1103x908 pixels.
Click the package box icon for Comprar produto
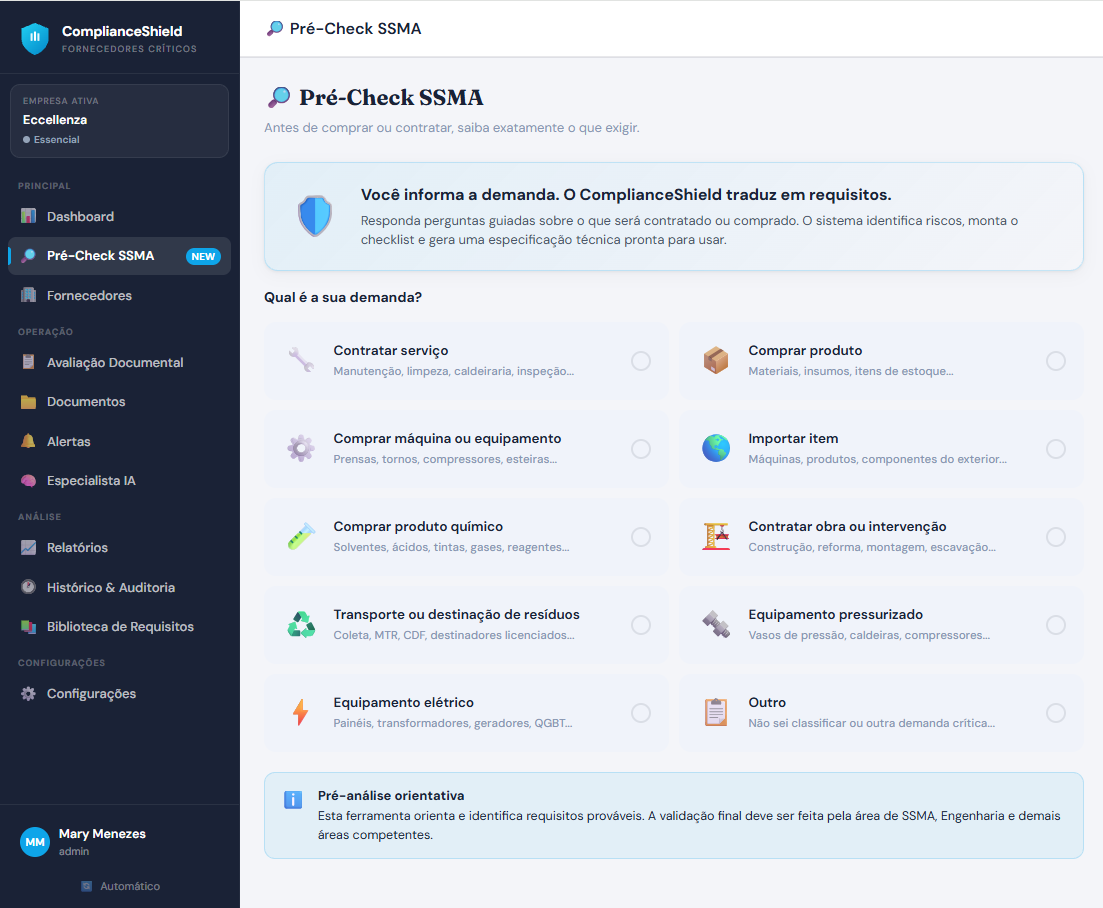pos(716,360)
